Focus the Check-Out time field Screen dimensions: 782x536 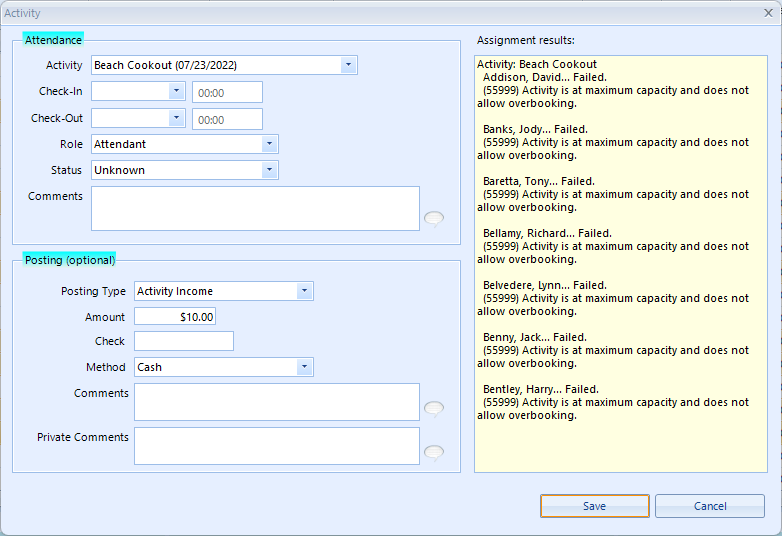pos(227,119)
